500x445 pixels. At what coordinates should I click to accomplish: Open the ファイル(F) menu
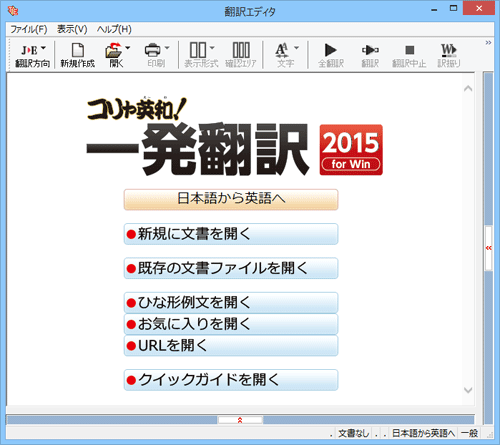point(29,29)
